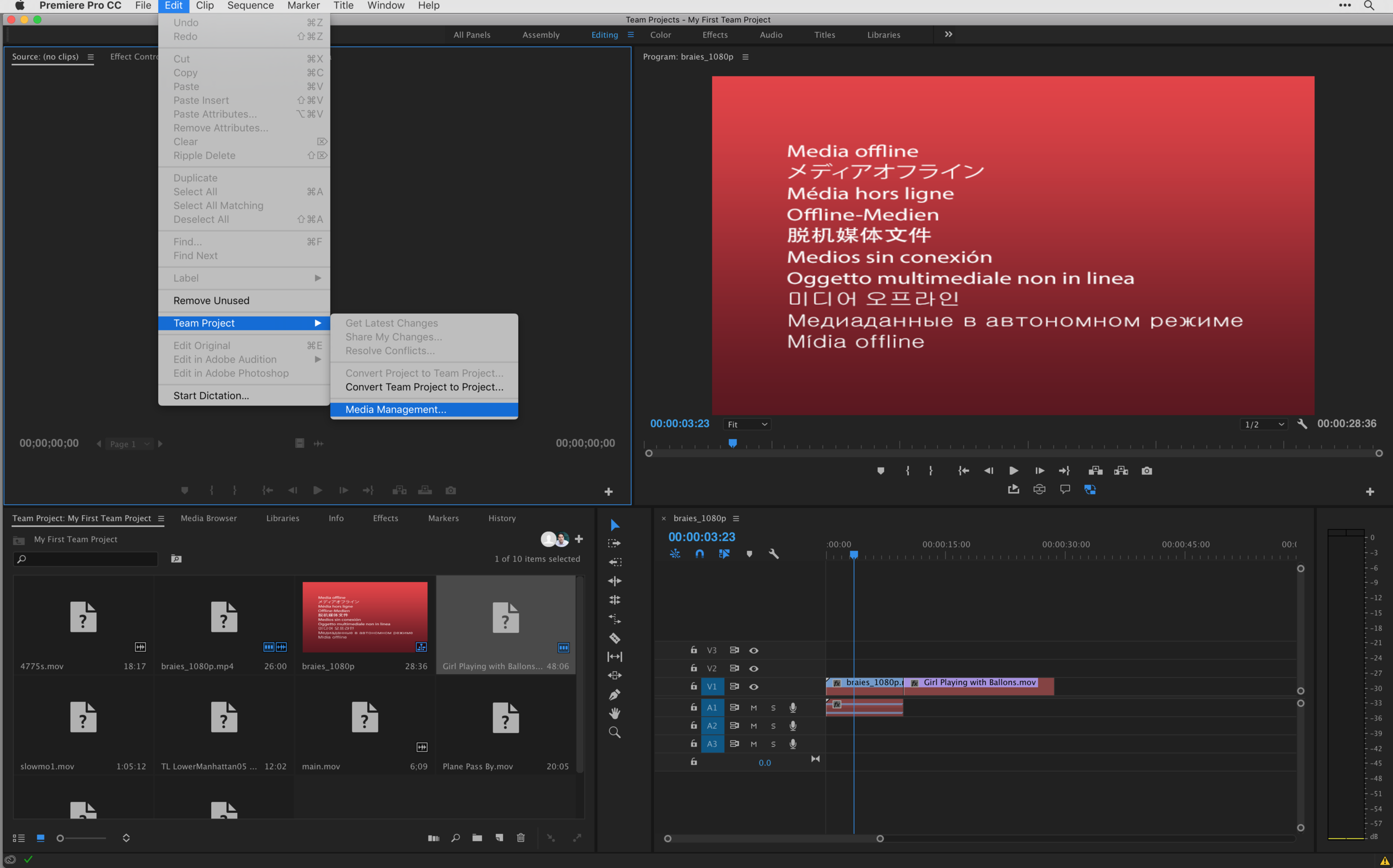
Task: Click Share My Changes icon in Program monitor
Action: click(1014, 489)
